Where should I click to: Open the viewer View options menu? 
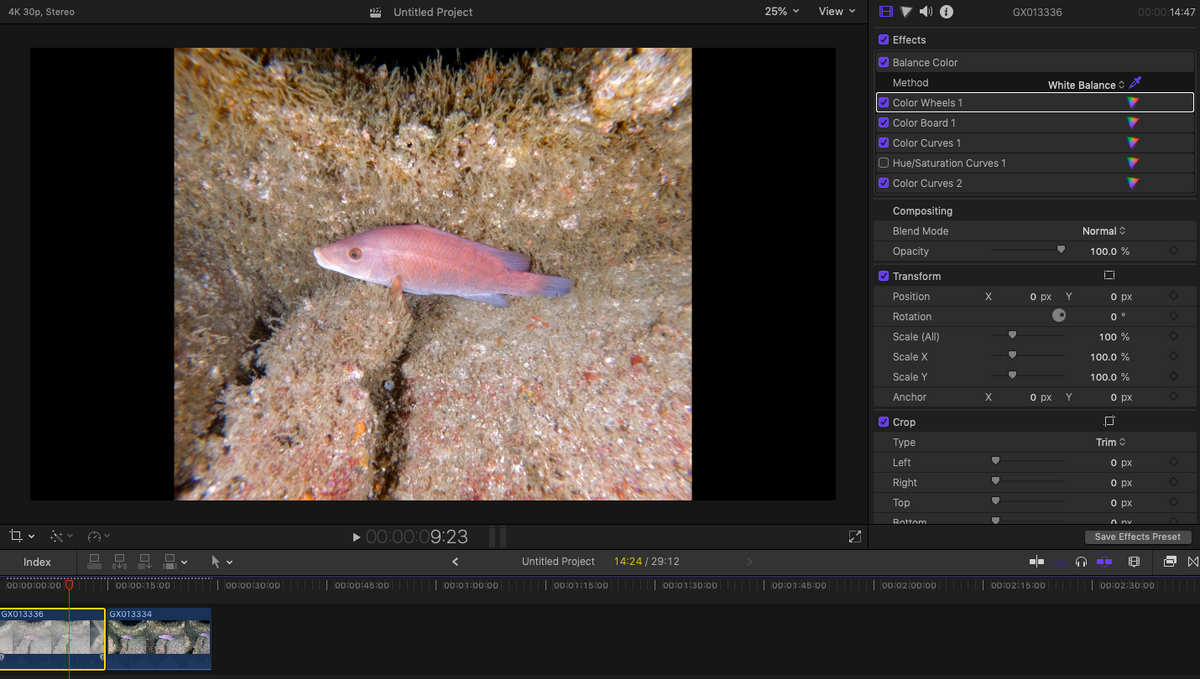click(837, 11)
